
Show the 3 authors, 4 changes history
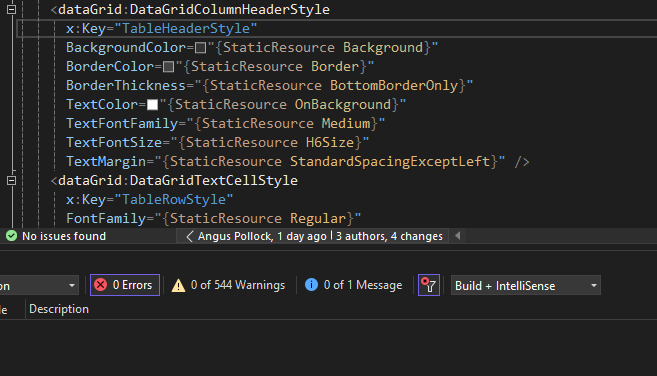tap(389, 236)
